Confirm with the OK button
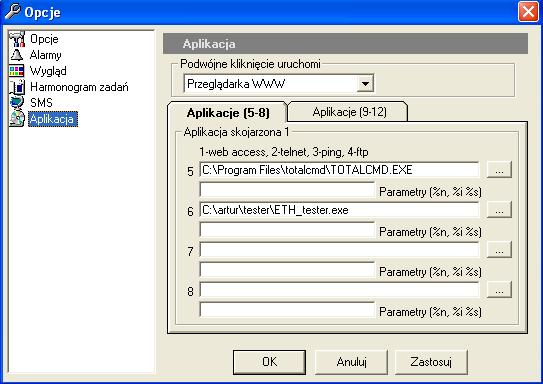The image size is (543, 384). tap(269, 362)
